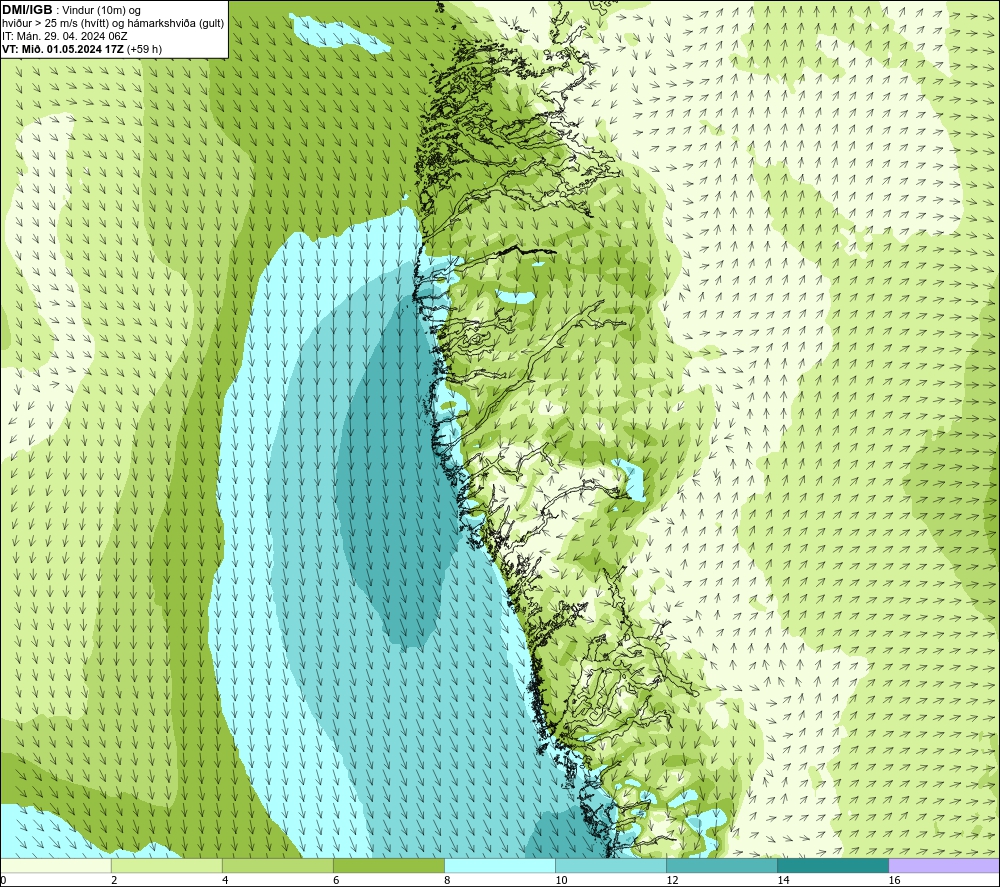Click the colorbar tick label '16'
The width and height of the screenshot is (1000, 887).
point(893,880)
